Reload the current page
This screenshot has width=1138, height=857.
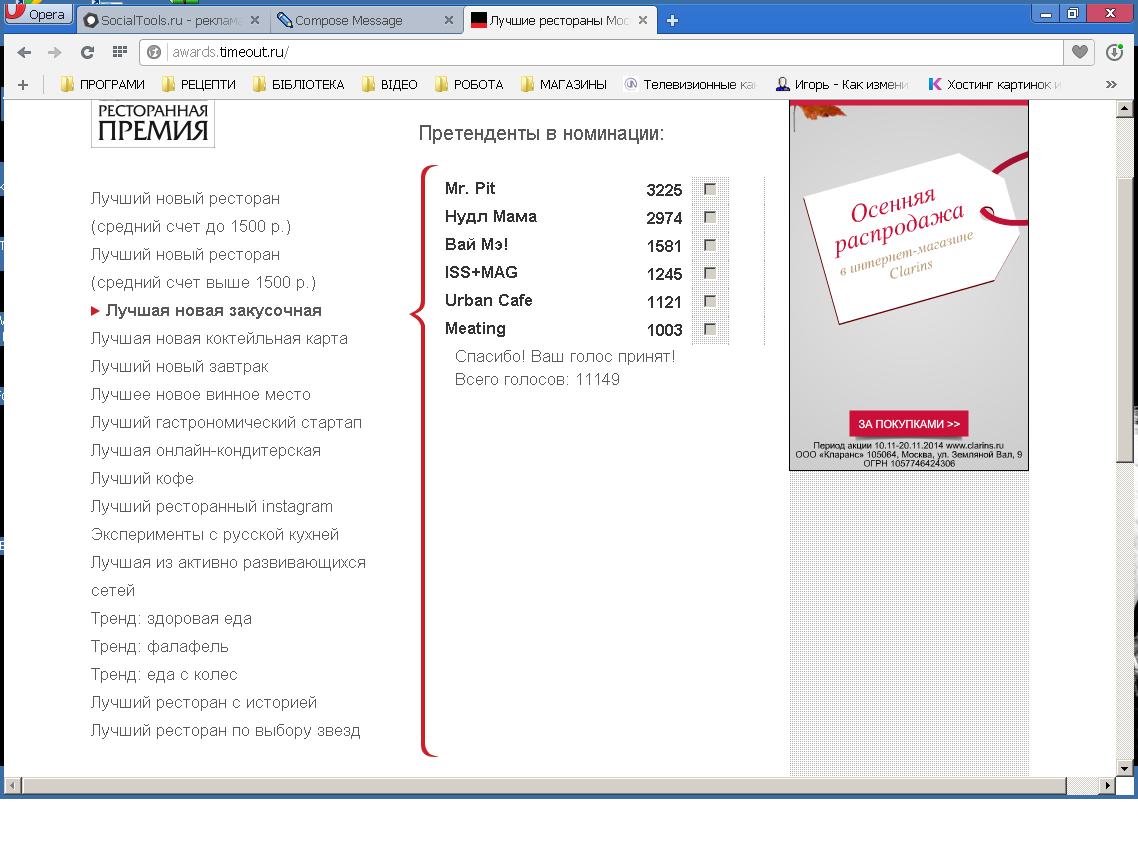tap(87, 52)
